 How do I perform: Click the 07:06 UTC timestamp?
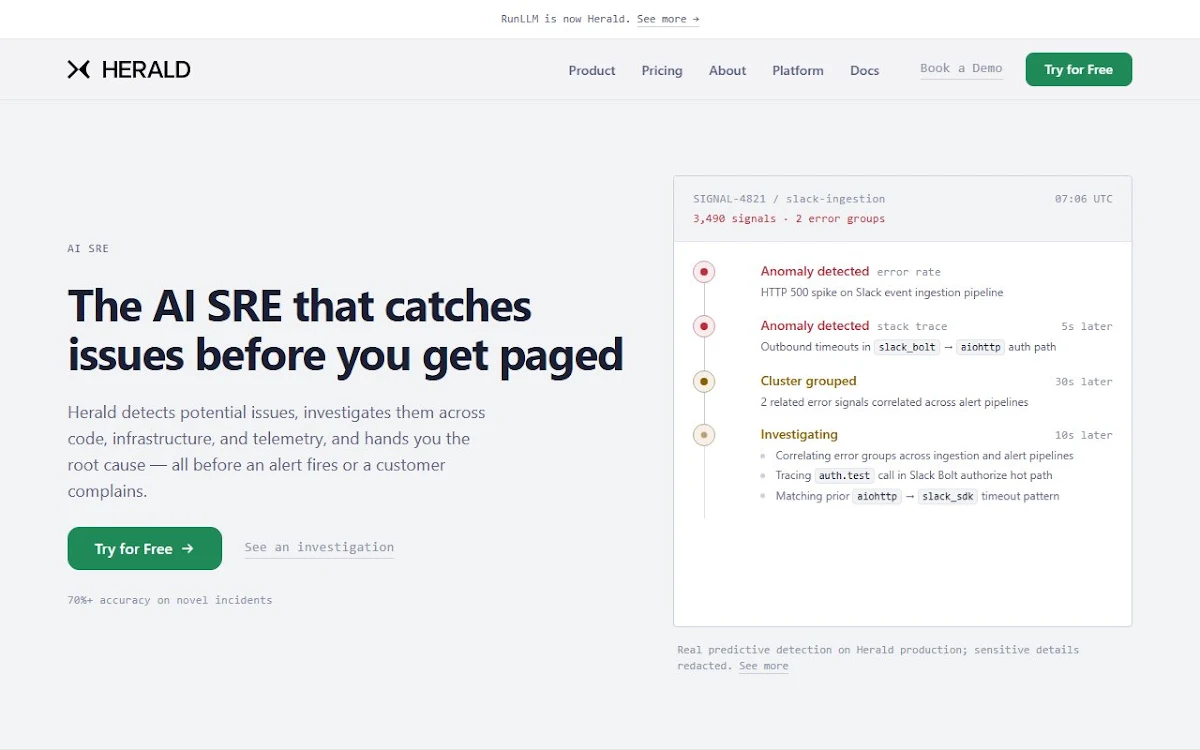click(x=1083, y=199)
